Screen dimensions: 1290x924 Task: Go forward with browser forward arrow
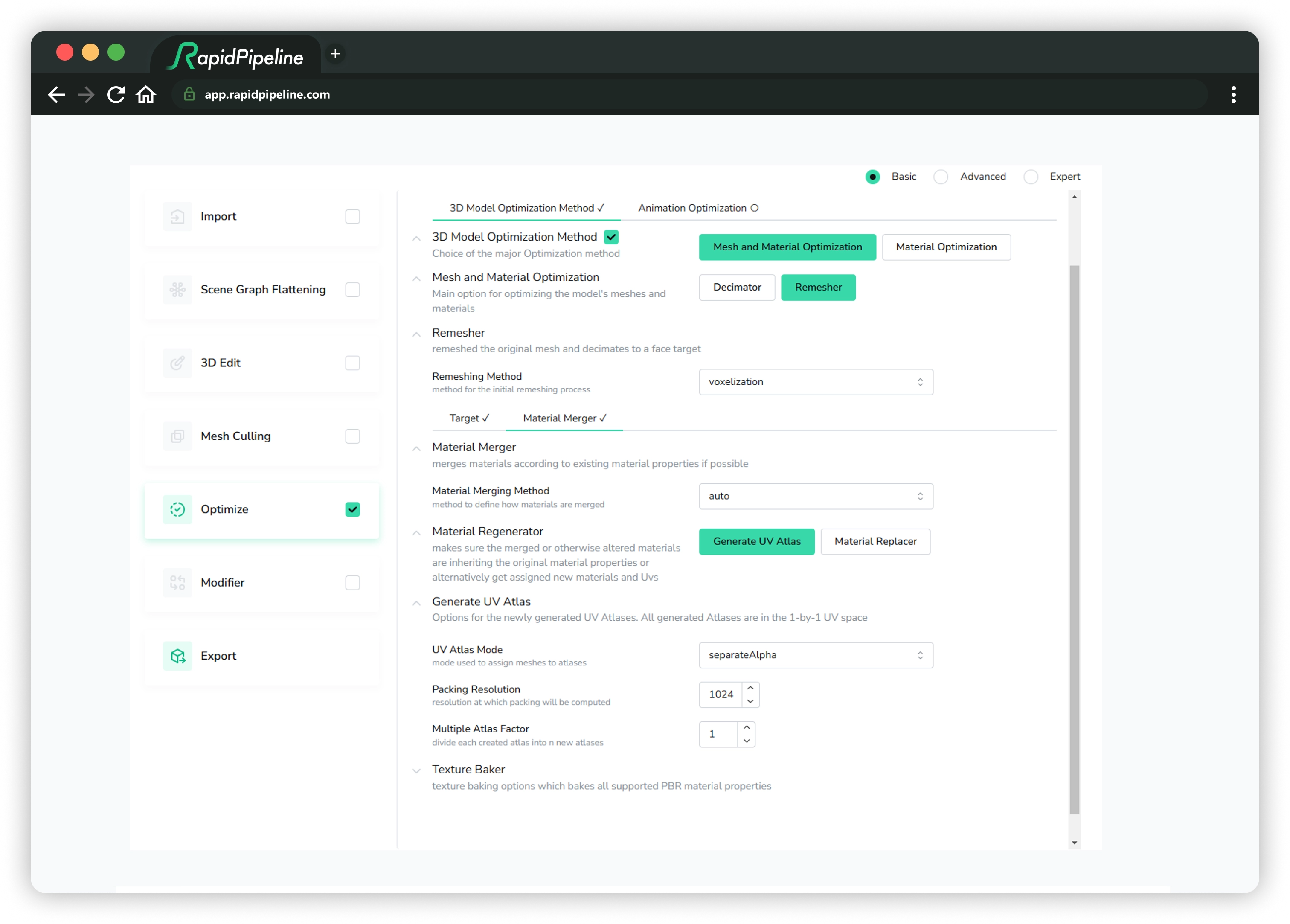click(x=86, y=94)
